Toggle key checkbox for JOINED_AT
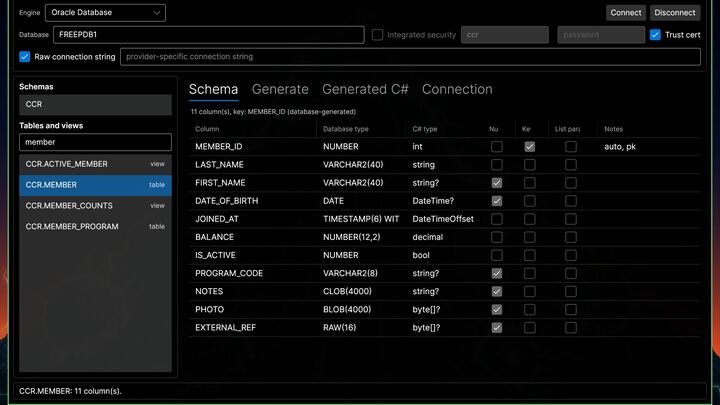Viewport: 720px width, 405px height. point(529,219)
